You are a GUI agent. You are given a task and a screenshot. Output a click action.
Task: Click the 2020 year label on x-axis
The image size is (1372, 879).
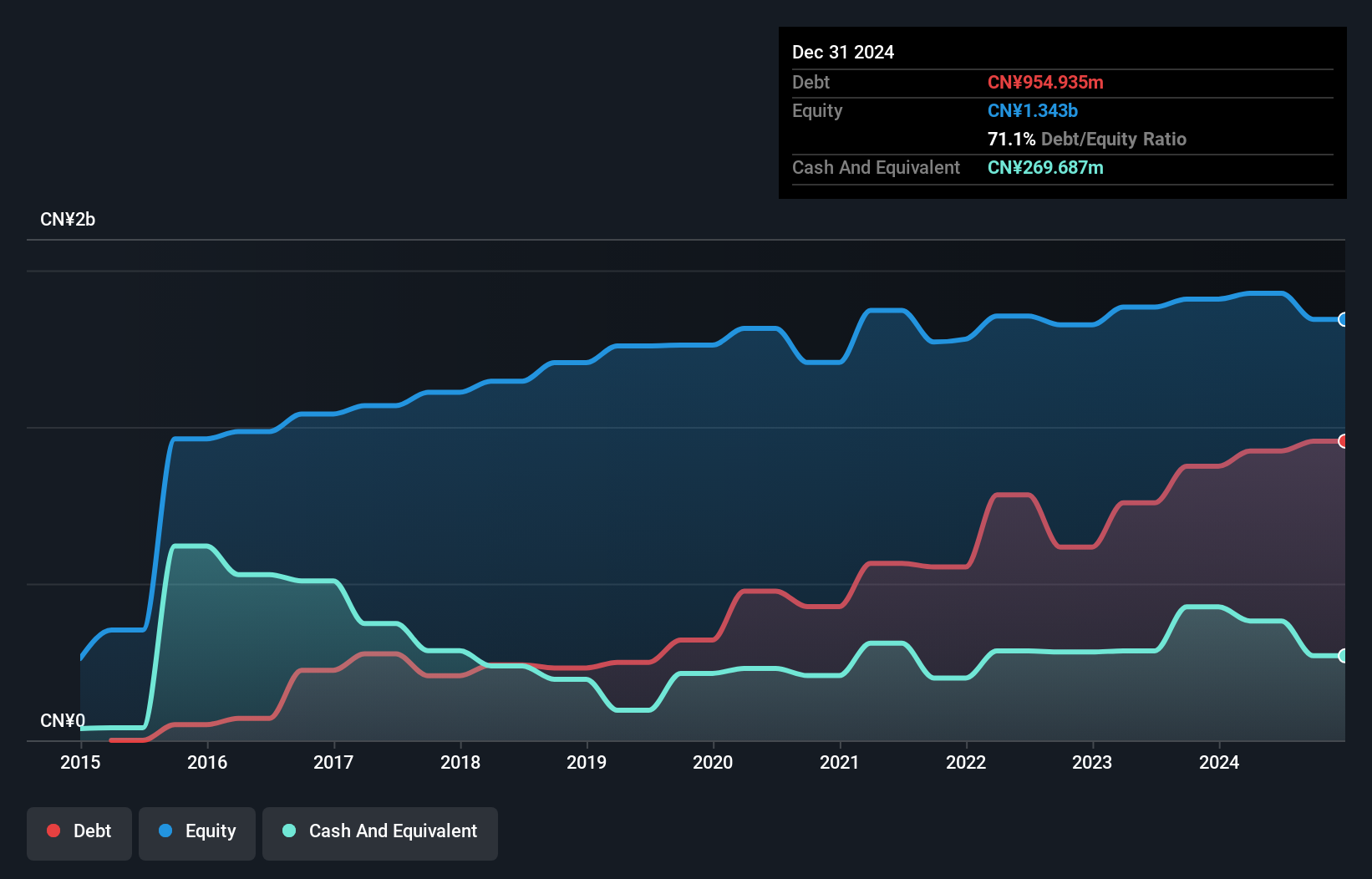tap(712, 762)
